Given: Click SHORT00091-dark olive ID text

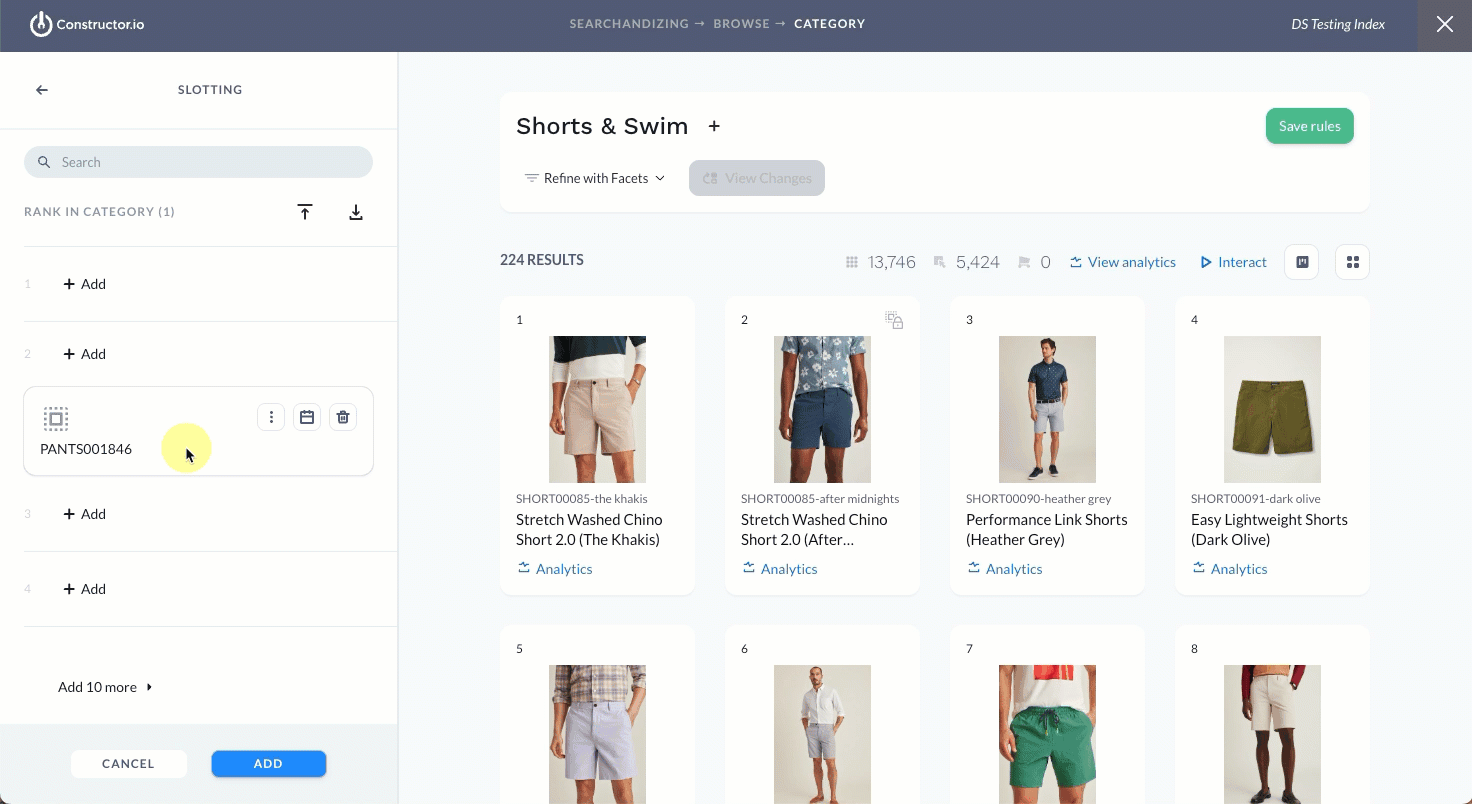Looking at the screenshot, I should click(1256, 498).
